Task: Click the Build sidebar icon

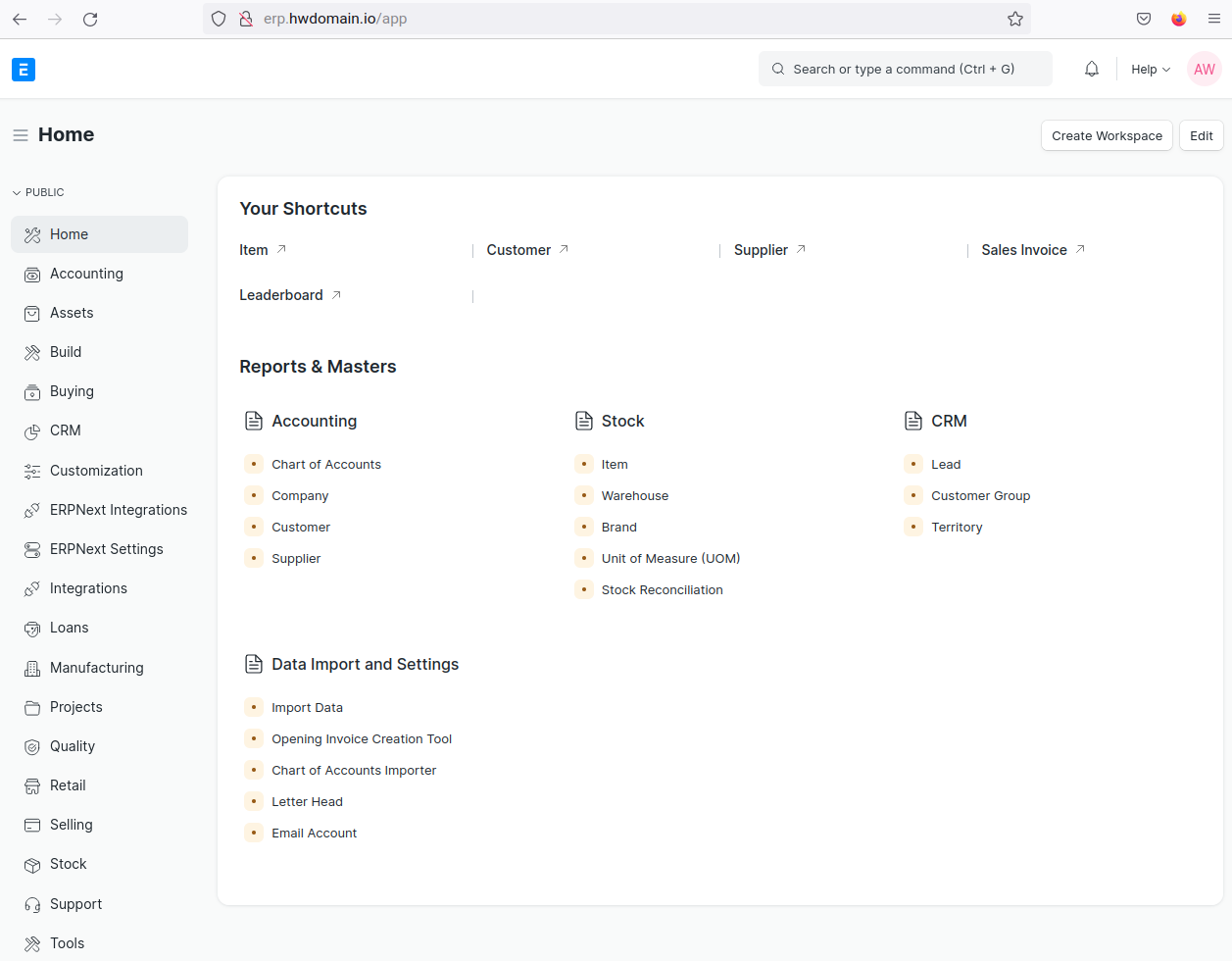Action: [32, 353]
